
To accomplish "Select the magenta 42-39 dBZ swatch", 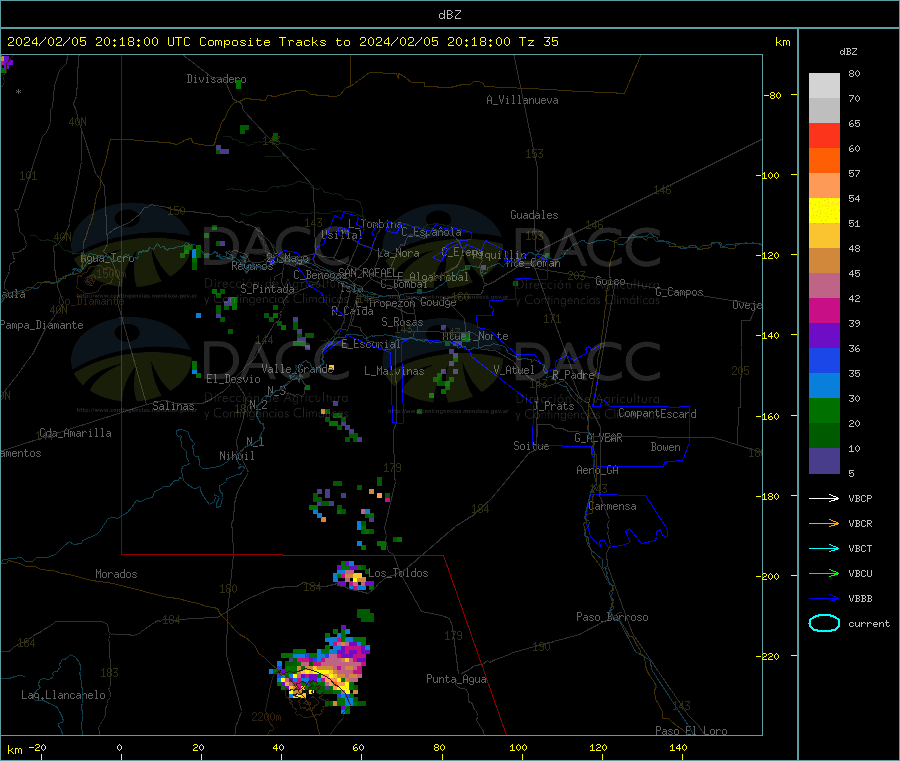I will tap(824, 310).
